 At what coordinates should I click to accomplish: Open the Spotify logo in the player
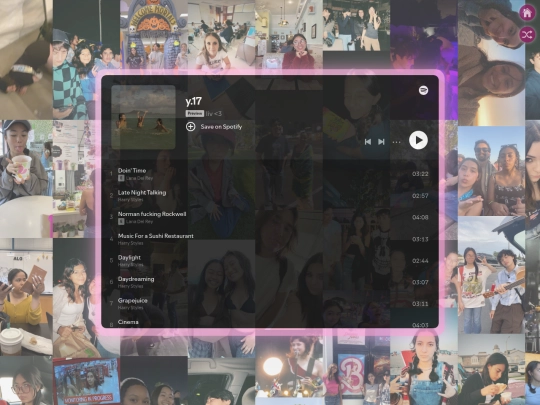pos(423,90)
